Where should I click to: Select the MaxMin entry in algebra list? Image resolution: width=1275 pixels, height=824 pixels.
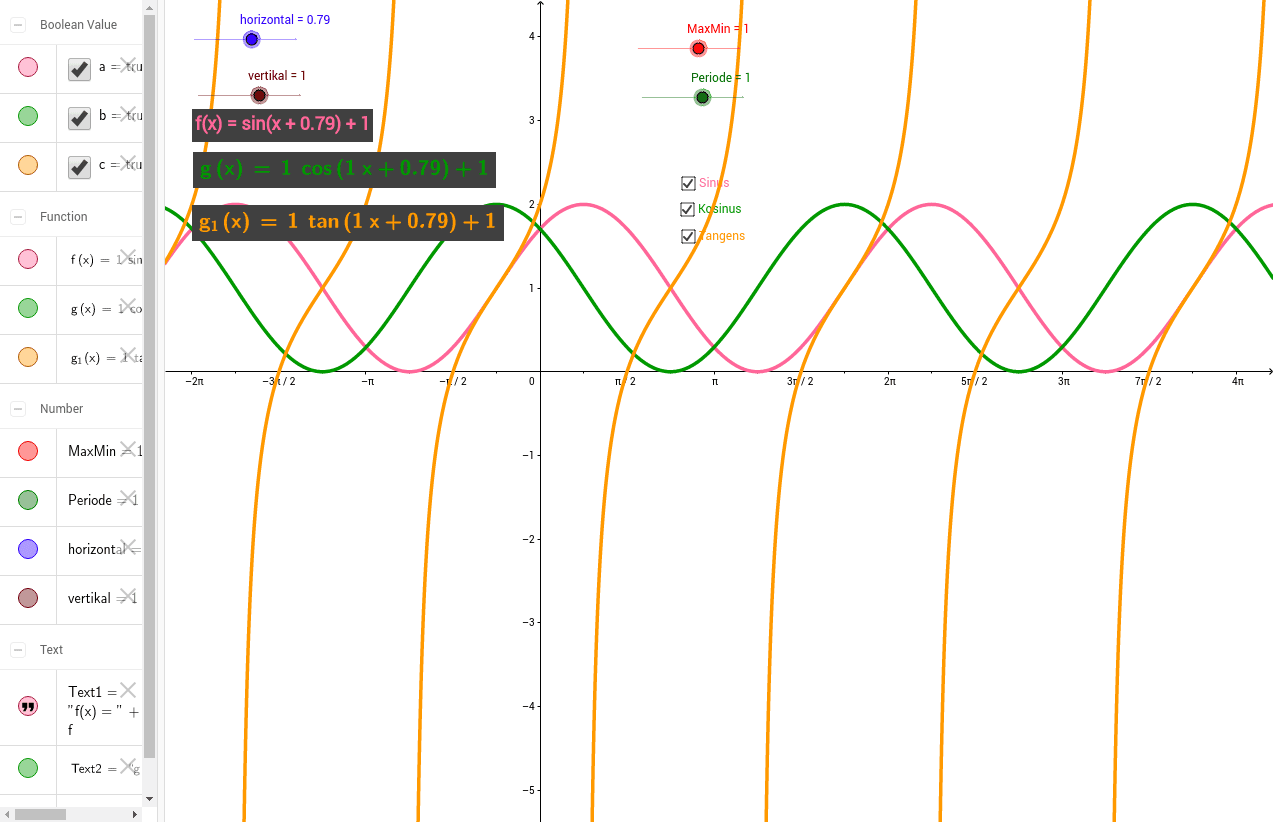click(x=71, y=452)
